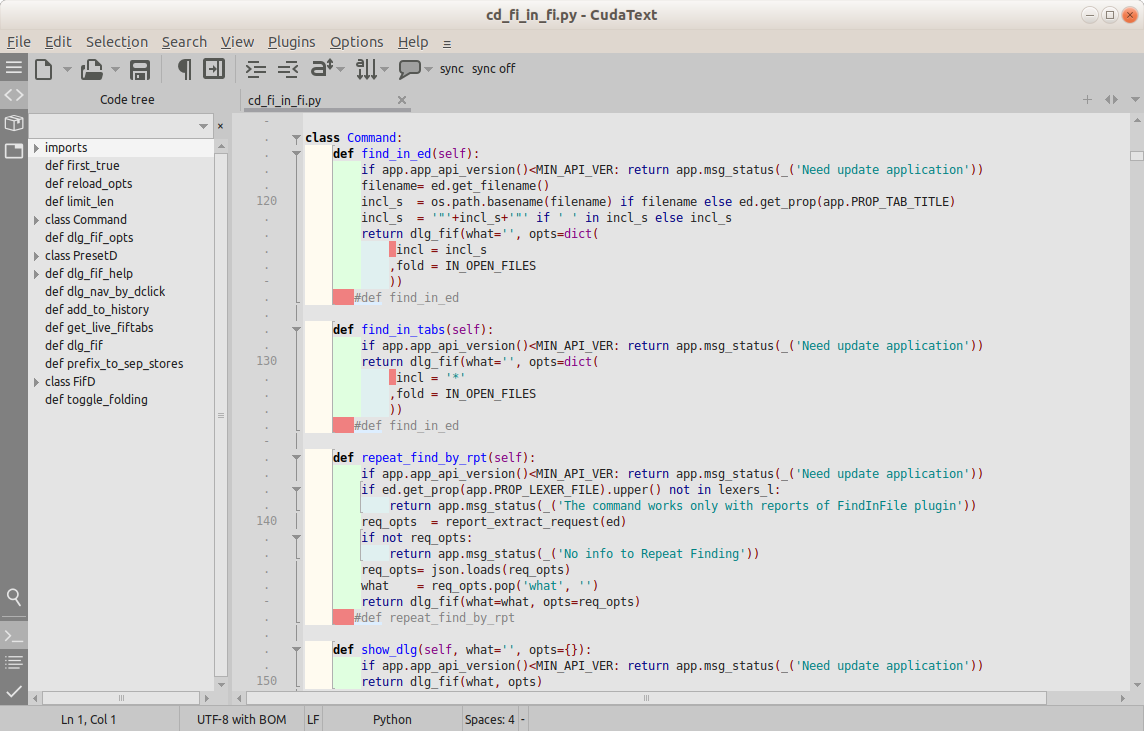Click the Search magnifier sidebar icon
1144x731 pixels.
(x=14, y=597)
